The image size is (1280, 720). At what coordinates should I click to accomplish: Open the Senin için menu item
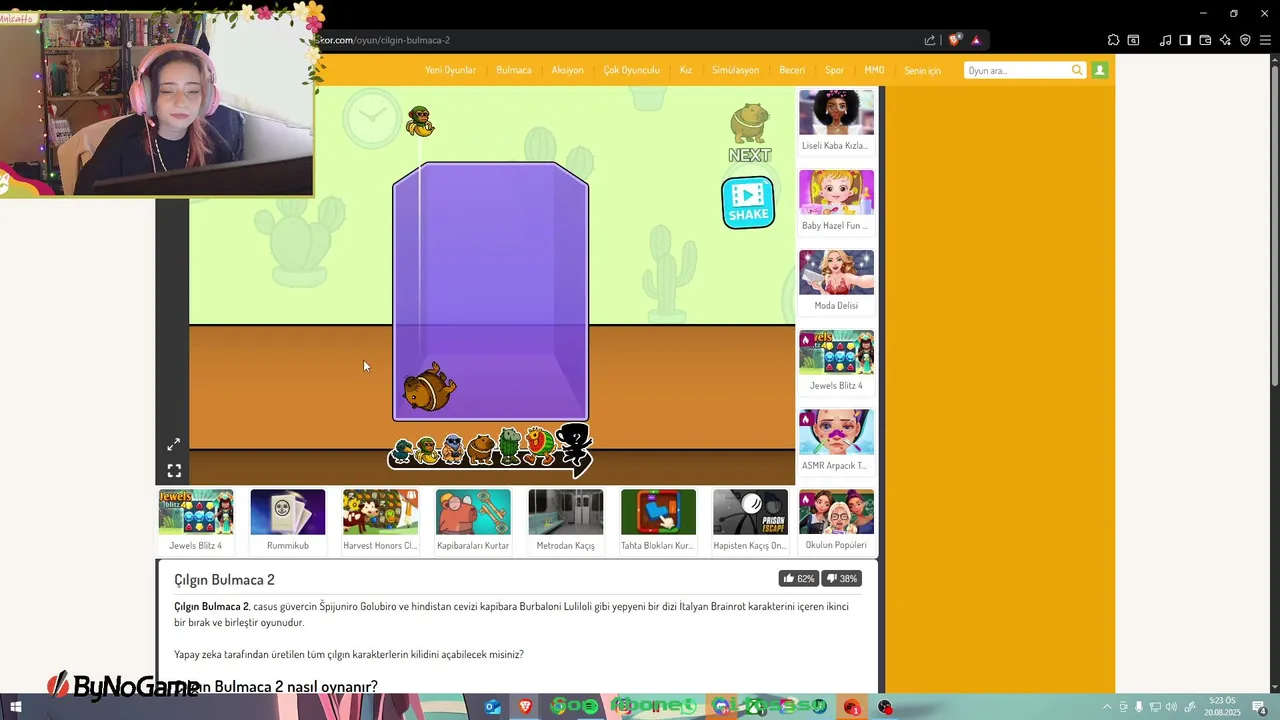pos(922,70)
